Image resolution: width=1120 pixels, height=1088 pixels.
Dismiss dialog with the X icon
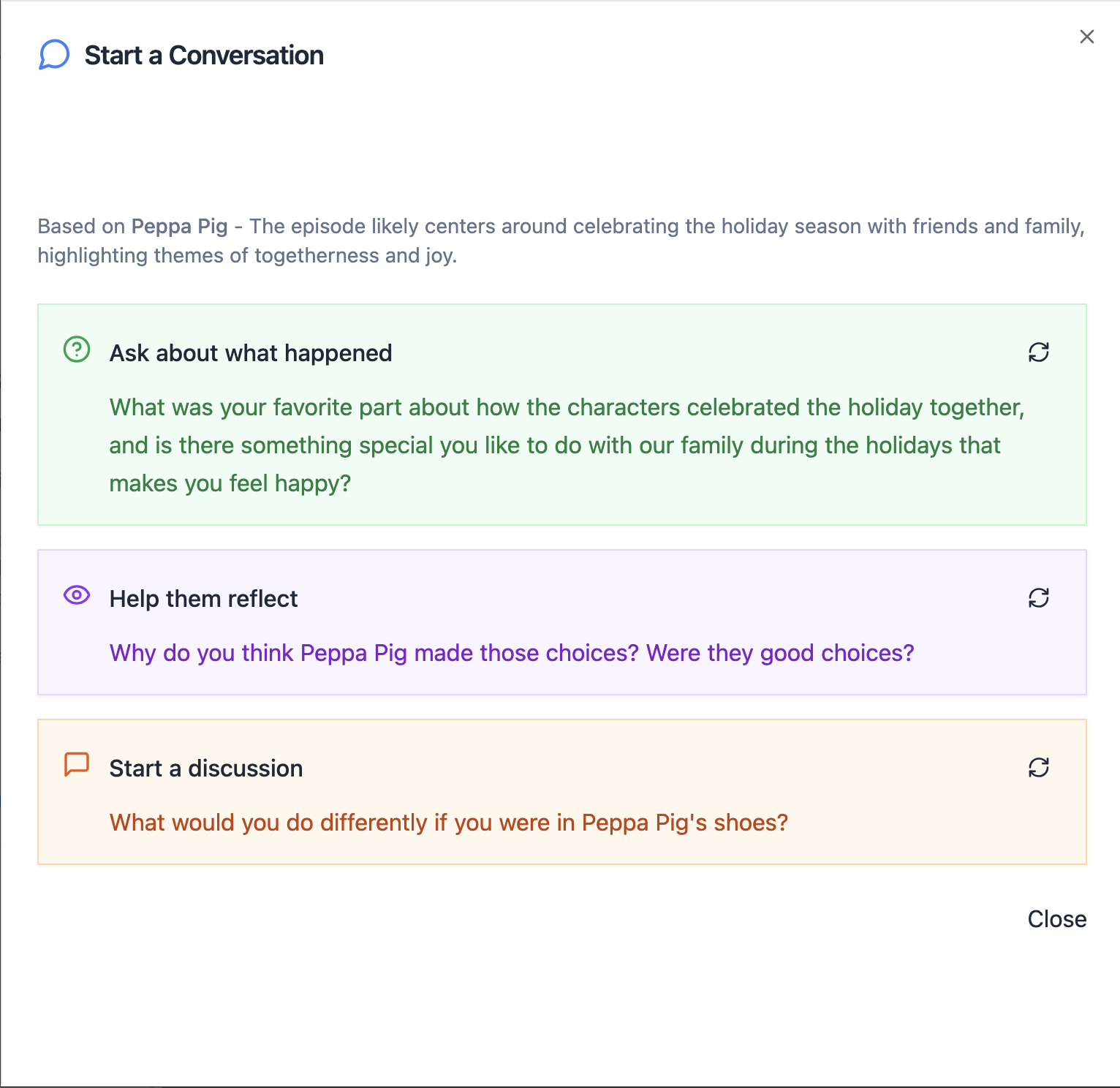(x=1087, y=37)
